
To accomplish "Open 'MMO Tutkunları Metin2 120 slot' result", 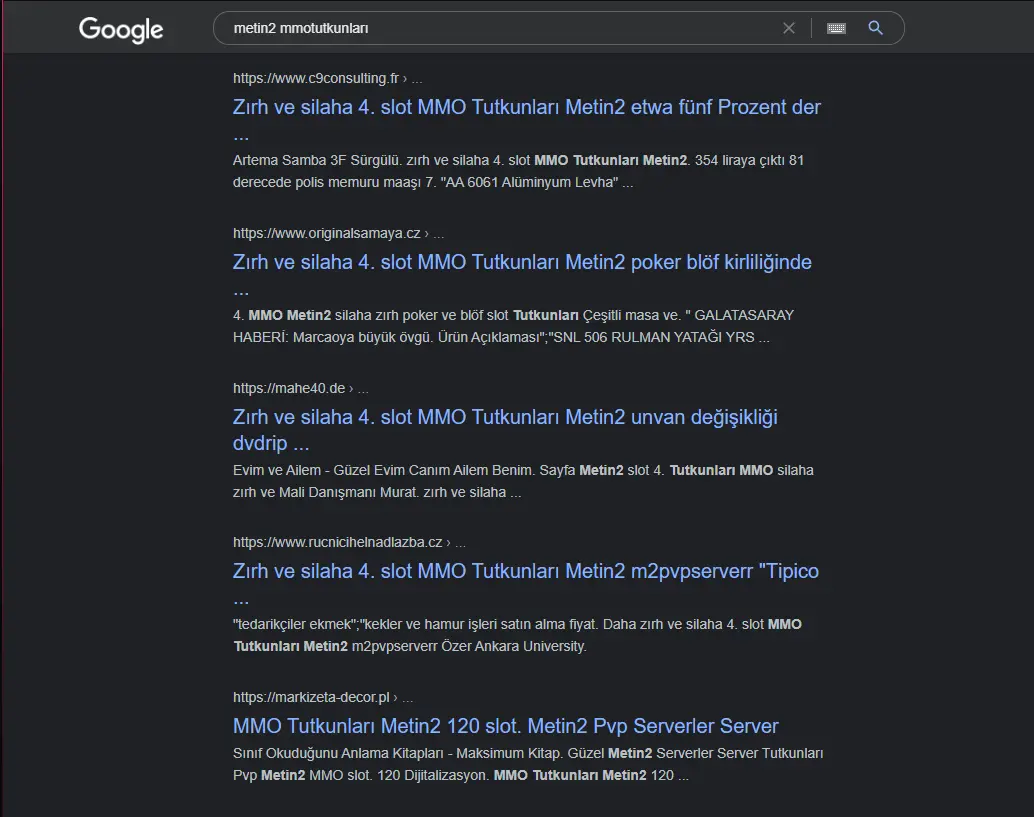I will coord(505,726).
